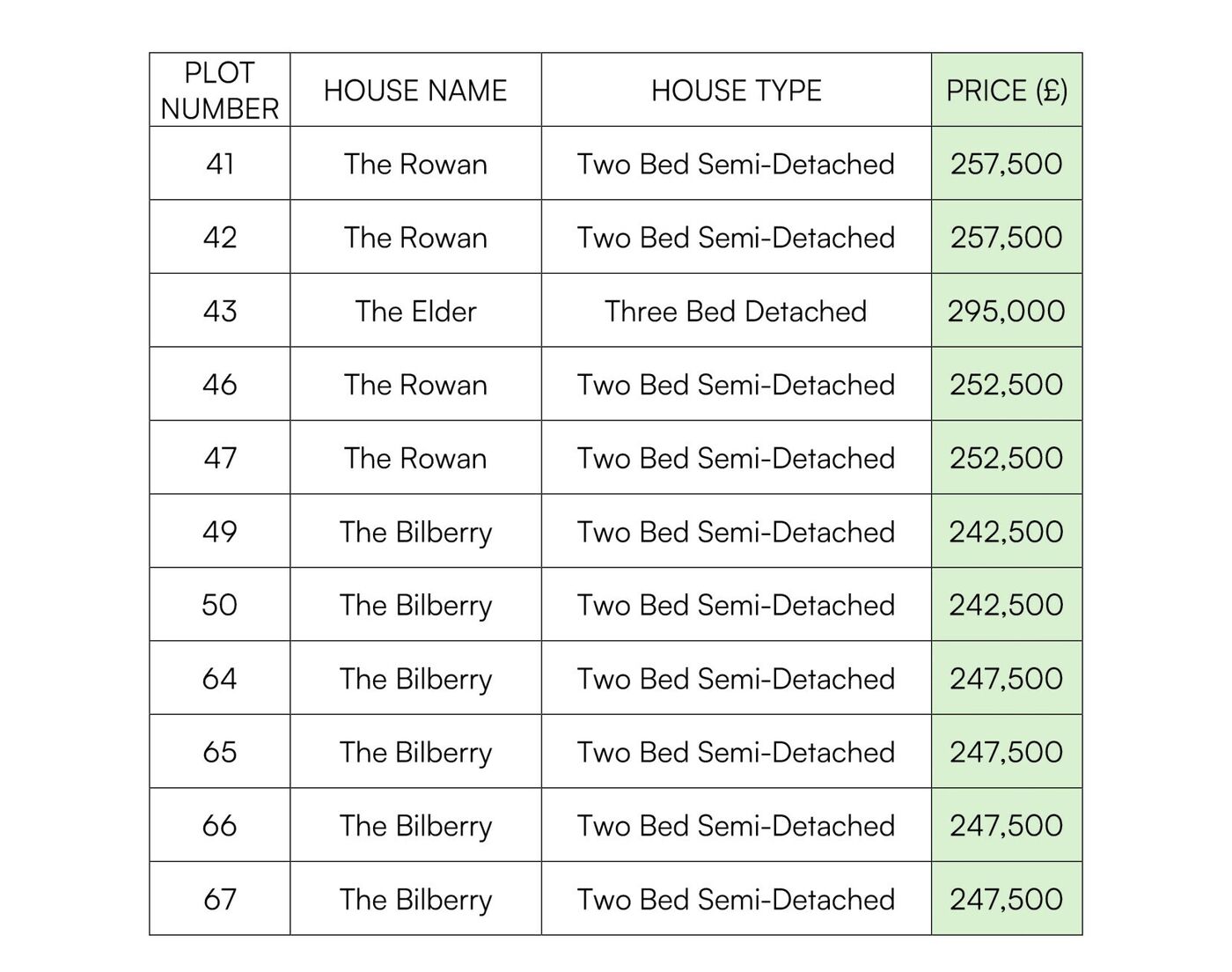Viewport: 1232px width, 972px height.
Task: Click plot number 43 cell
Action: [219, 311]
